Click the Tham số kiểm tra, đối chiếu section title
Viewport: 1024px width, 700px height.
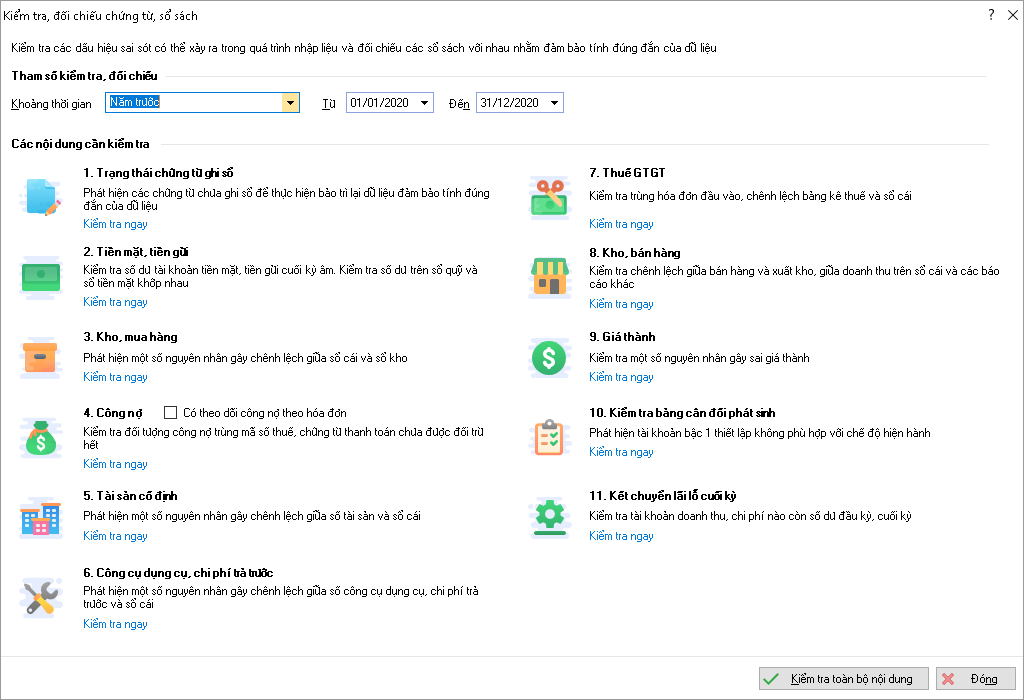click(84, 76)
